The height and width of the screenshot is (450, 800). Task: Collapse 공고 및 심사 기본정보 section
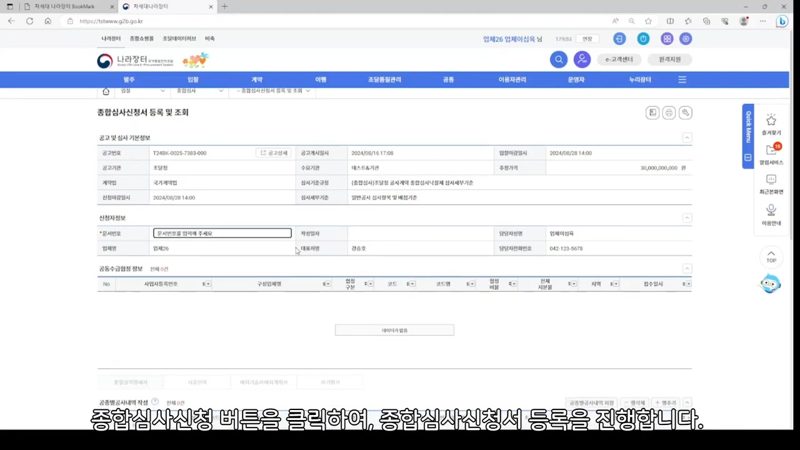[687, 138]
